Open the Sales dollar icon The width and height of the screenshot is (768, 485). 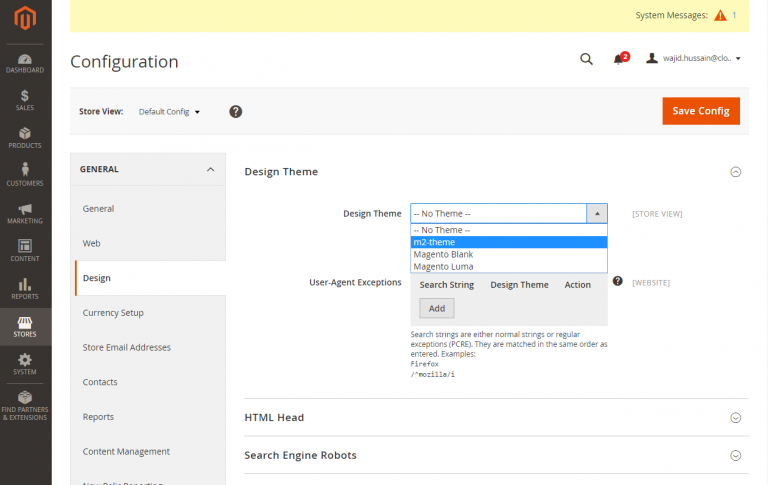click(x=24, y=99)
